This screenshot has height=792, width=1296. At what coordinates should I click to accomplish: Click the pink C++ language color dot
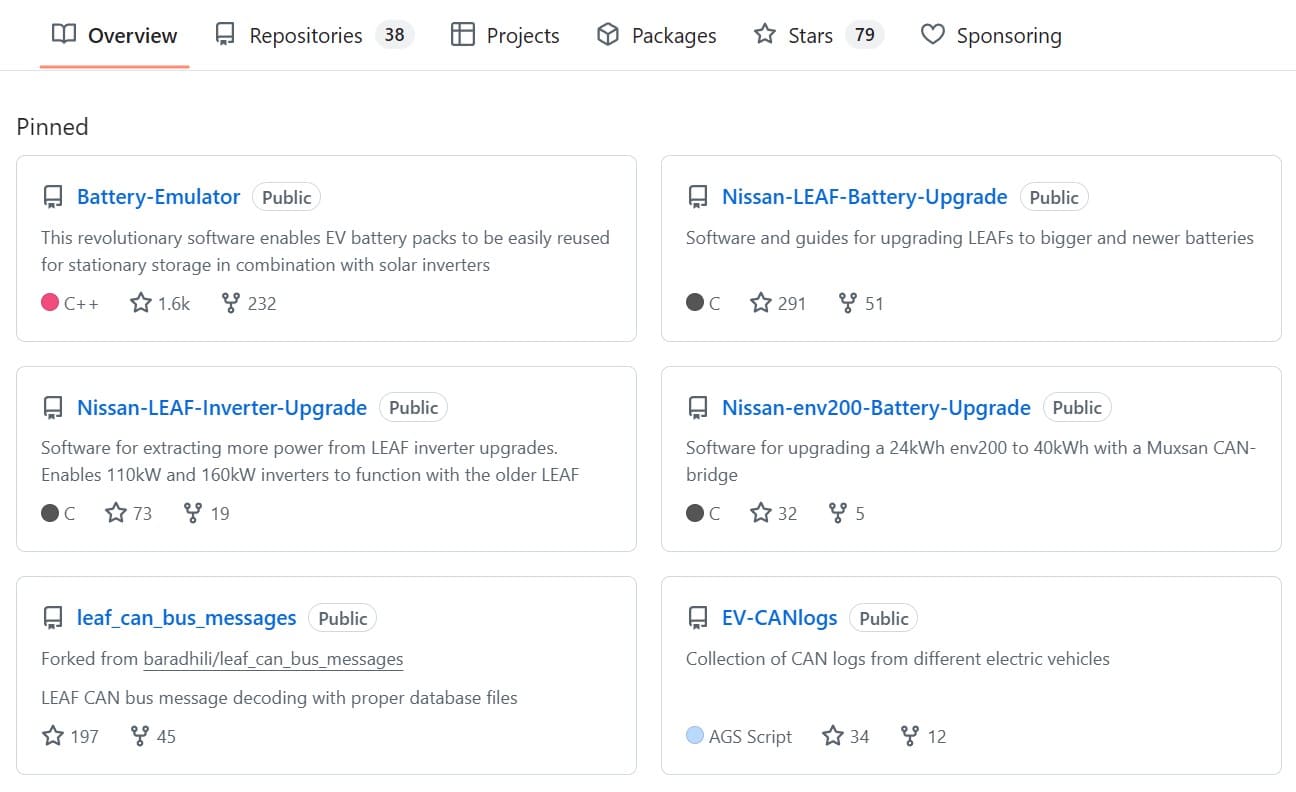click(x=50, y=302)
